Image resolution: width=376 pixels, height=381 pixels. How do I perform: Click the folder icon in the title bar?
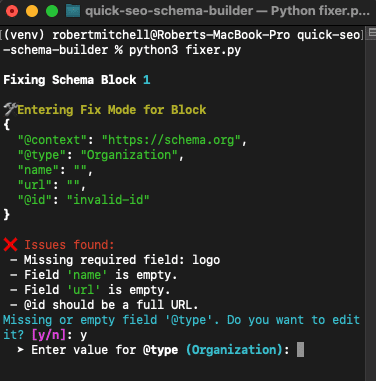(73, 11)
